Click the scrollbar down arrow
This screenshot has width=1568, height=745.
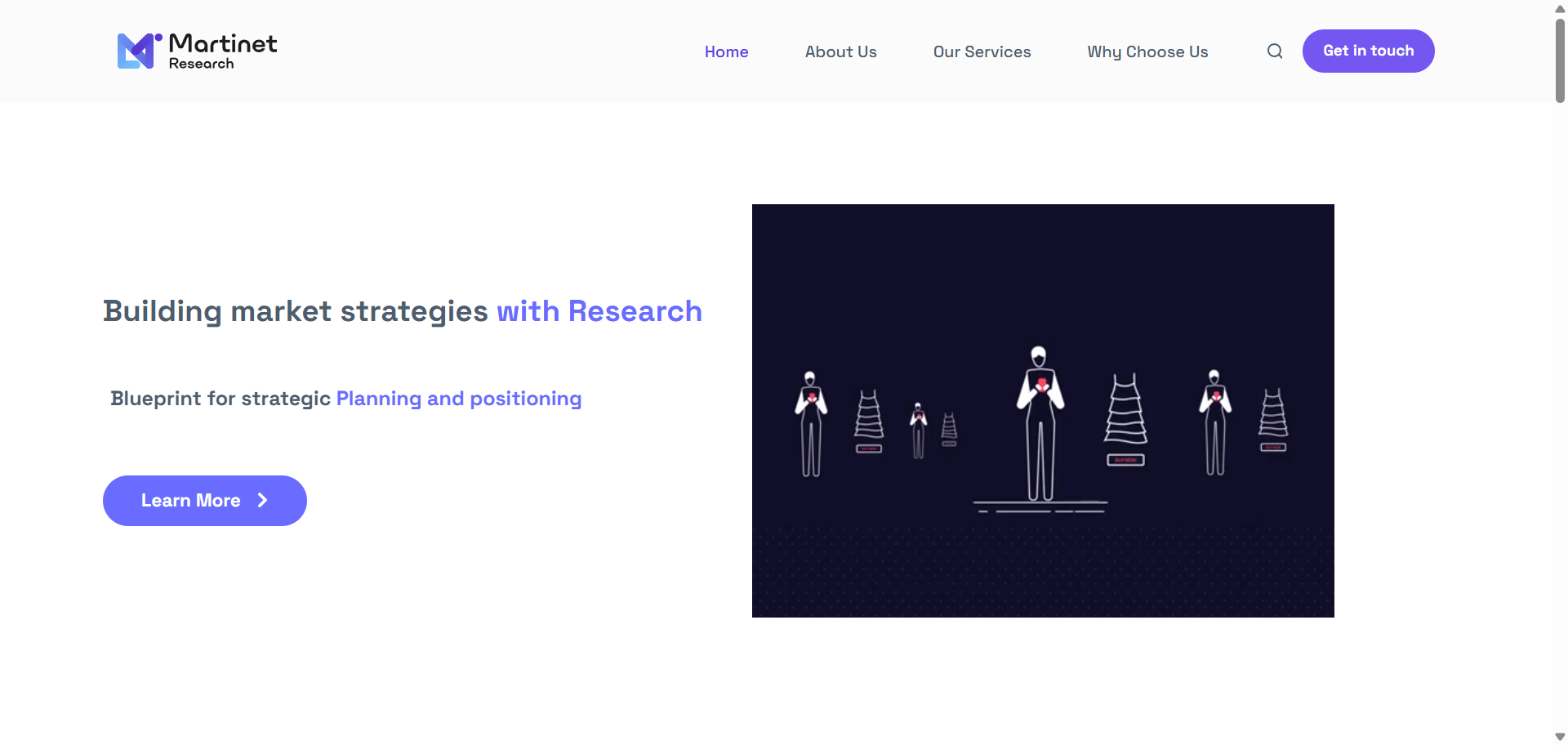(1560, 737)
